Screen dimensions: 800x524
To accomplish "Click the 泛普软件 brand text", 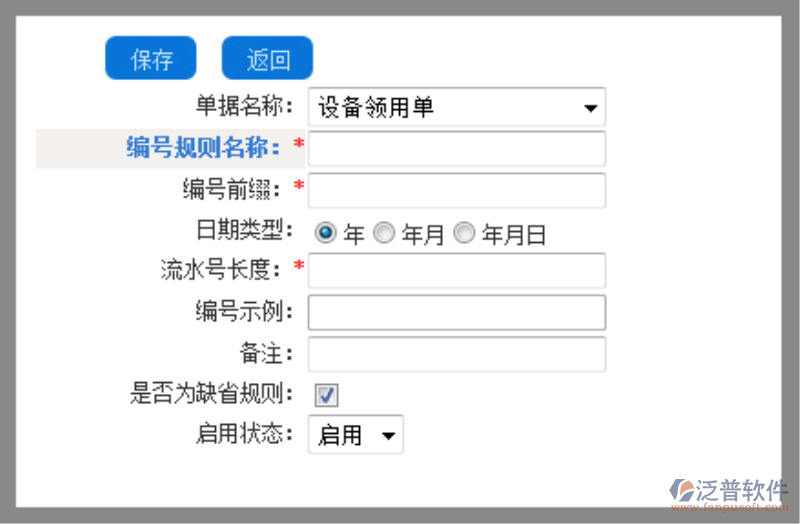I will pos(742,490).
